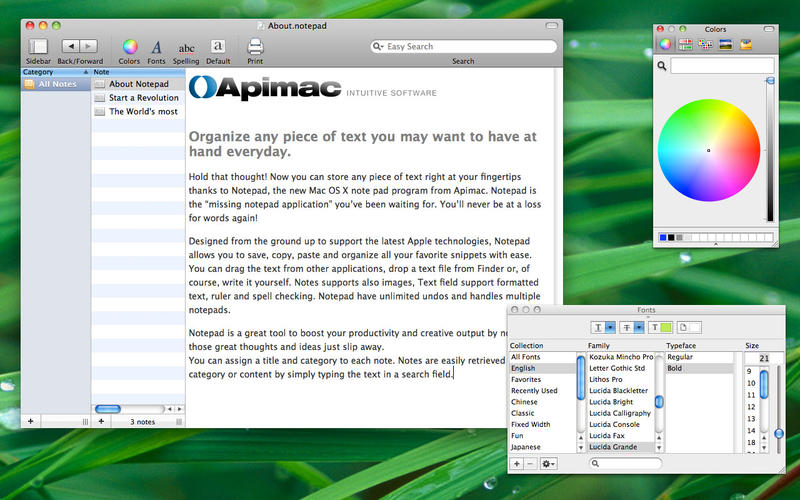Open the crayons color picker
The width and height of the screenshot is (800, 500).
pos(747,44)
